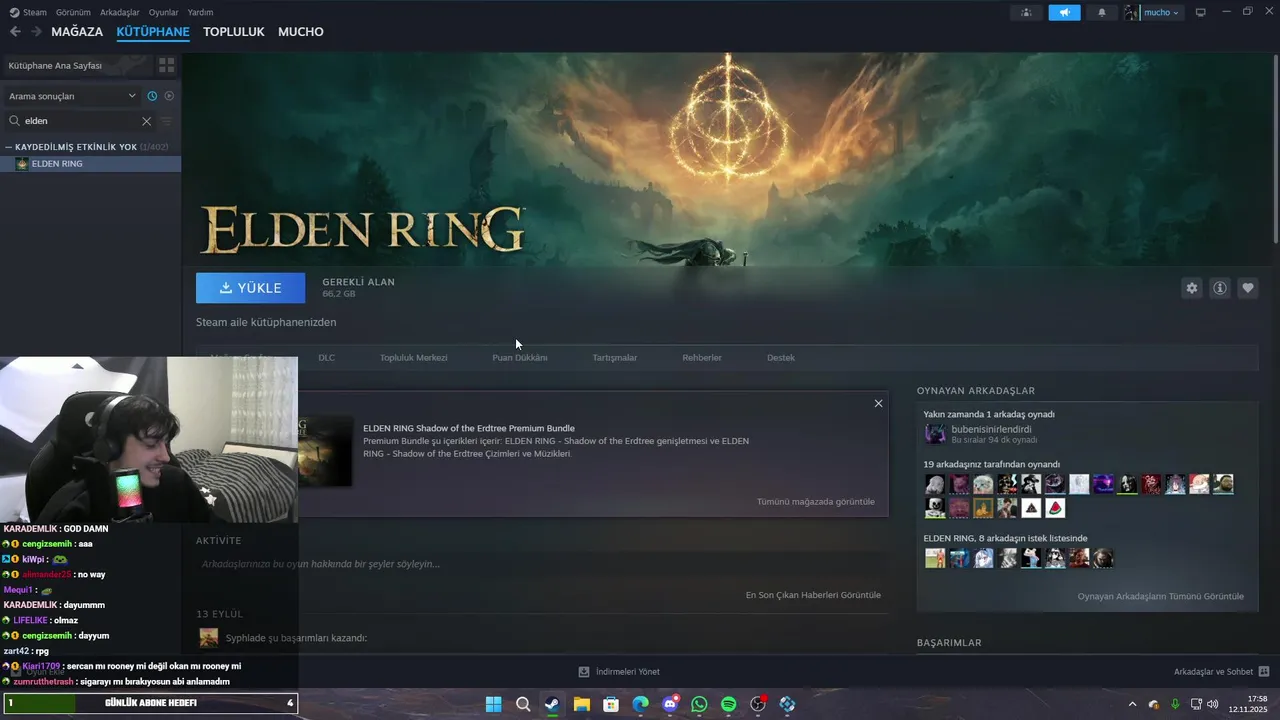
Task: Switch to Big Picture mode monitor icon
Action: [1201, 12]
